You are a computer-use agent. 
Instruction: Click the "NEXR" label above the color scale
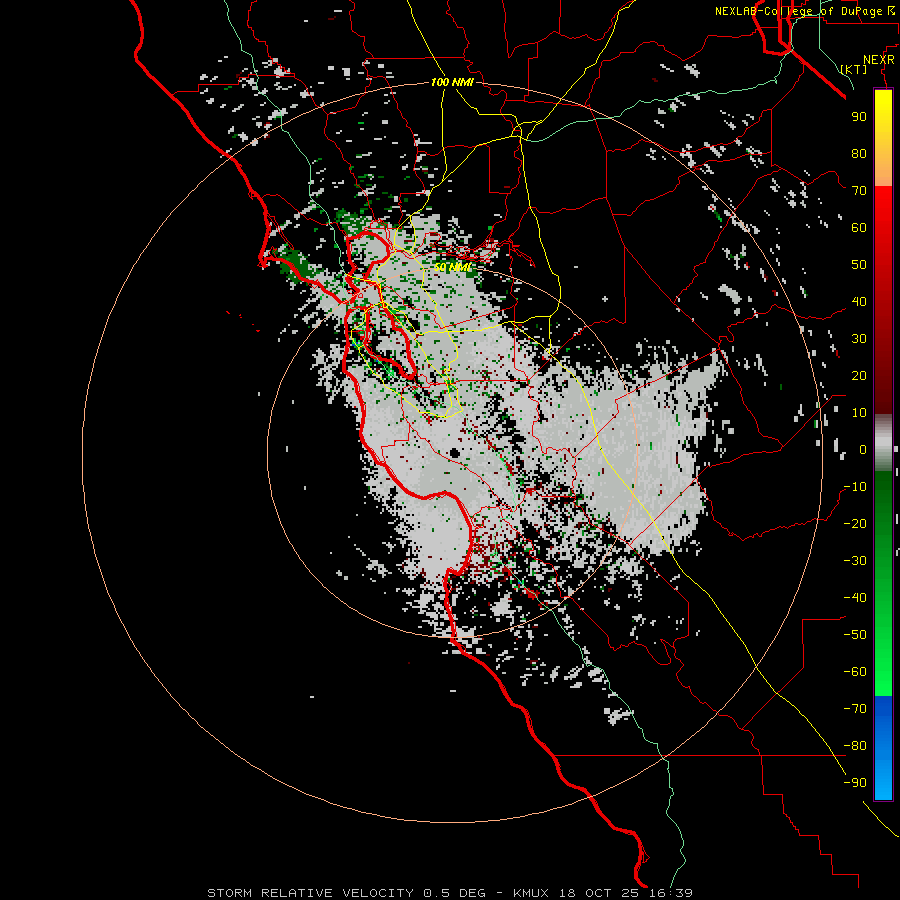pos(879,60)
